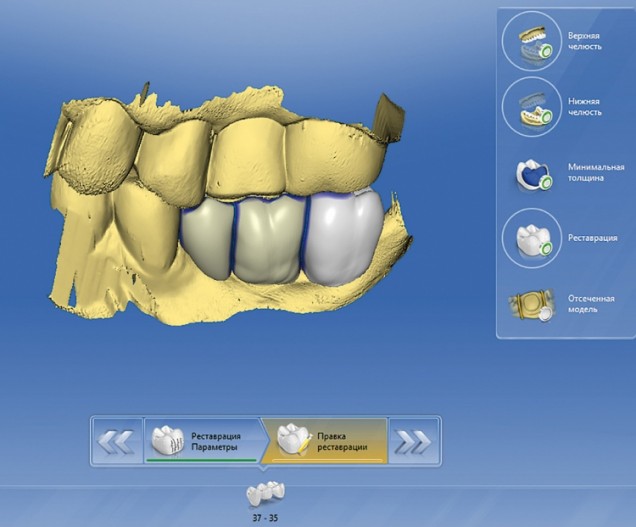This screenshot has width=636, height=527.
Task: Select the white molar crown in the model
Action: pyautogui.click(x=345, y=239)
